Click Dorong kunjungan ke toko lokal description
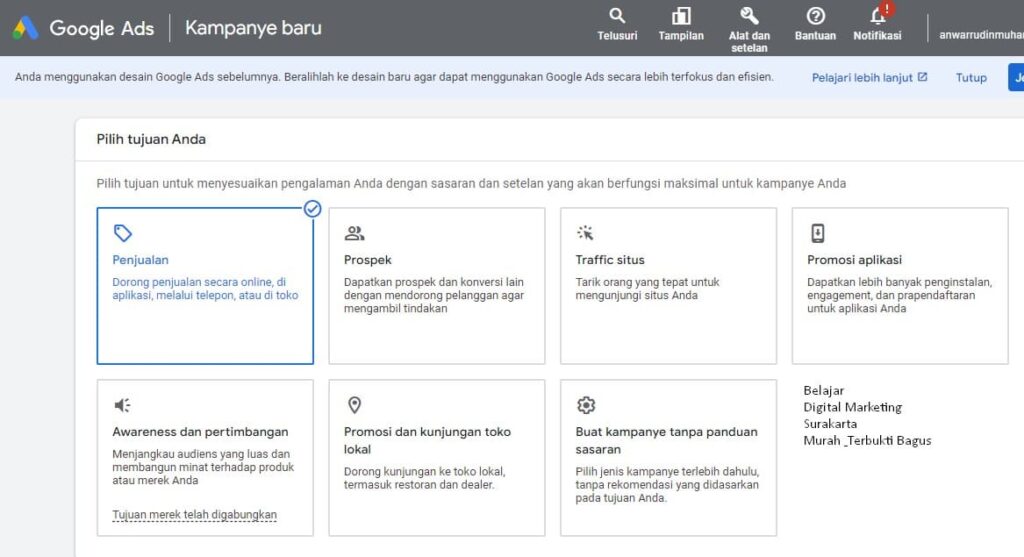 pyautogui.click(x=424, y=478)
